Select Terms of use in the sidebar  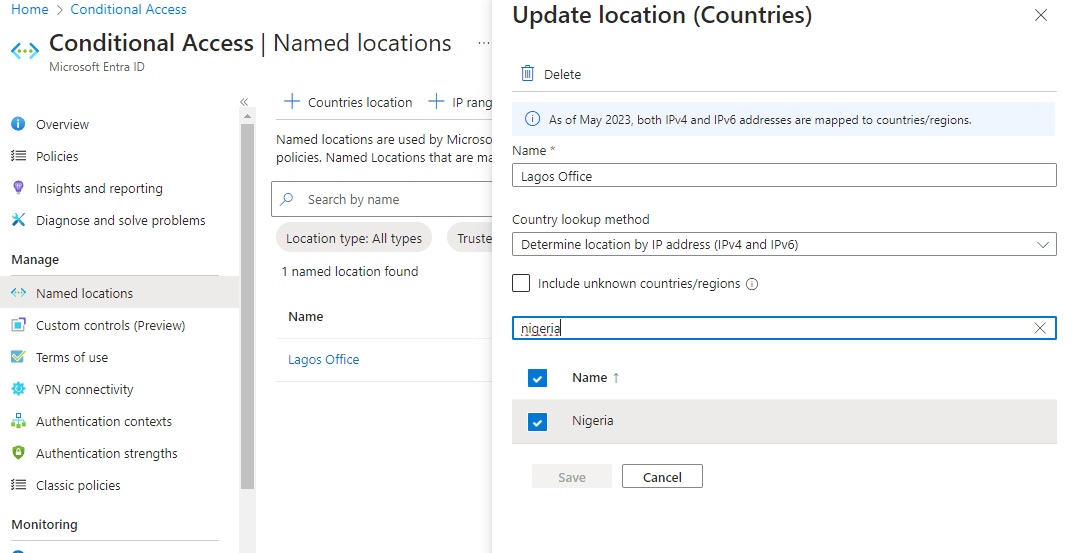[72, 357]
